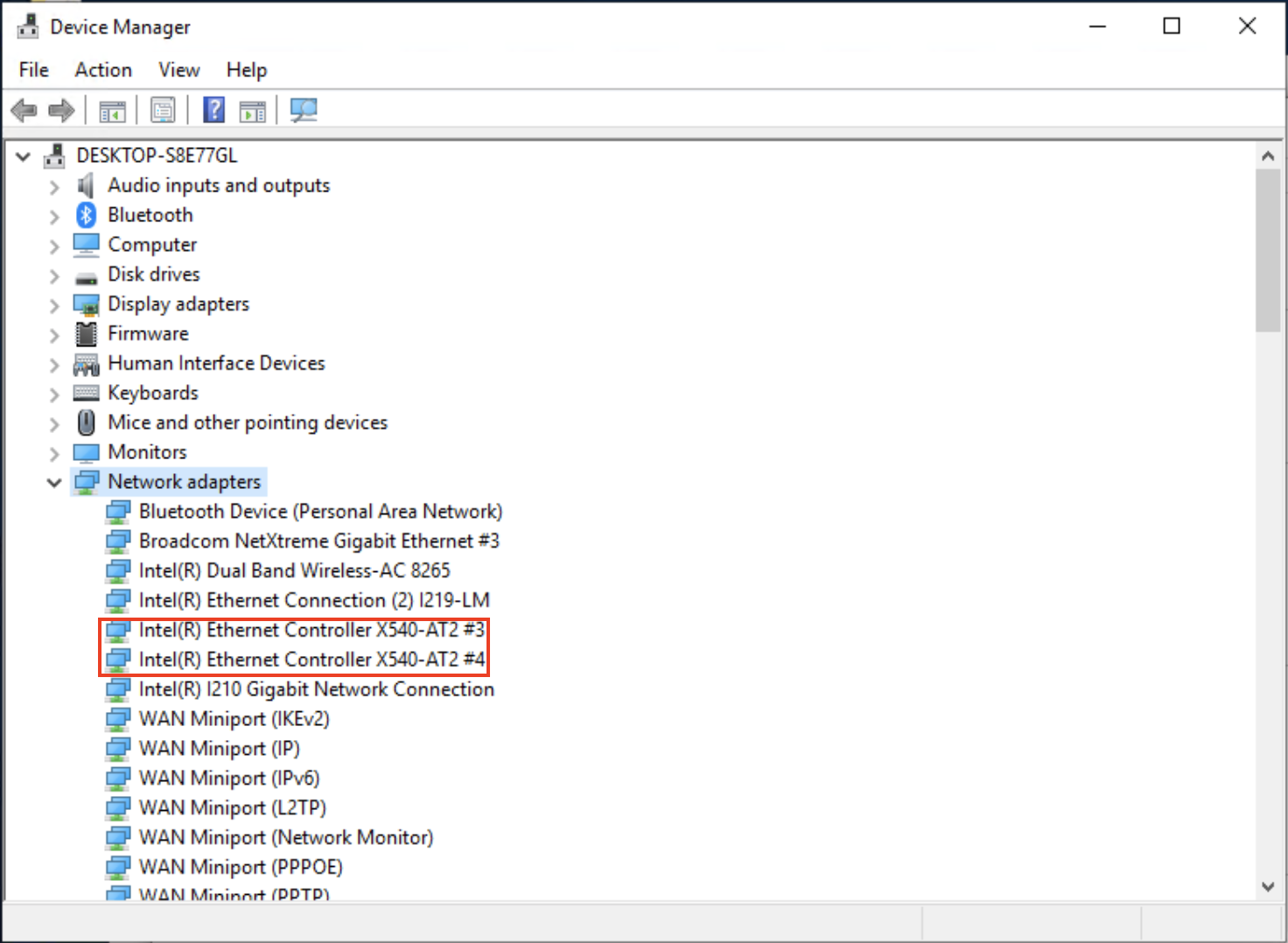
Task: Click icon of WAN Miniport (IKEv2)
Action: tap(117, 719)
